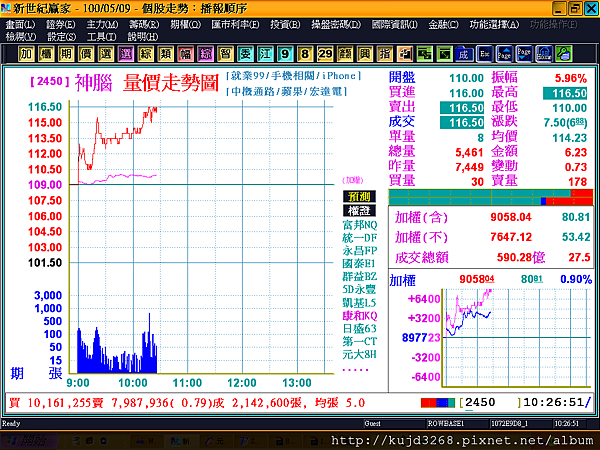Click the 興 toolbar icon
600x450 pixels.
point(364,54)
